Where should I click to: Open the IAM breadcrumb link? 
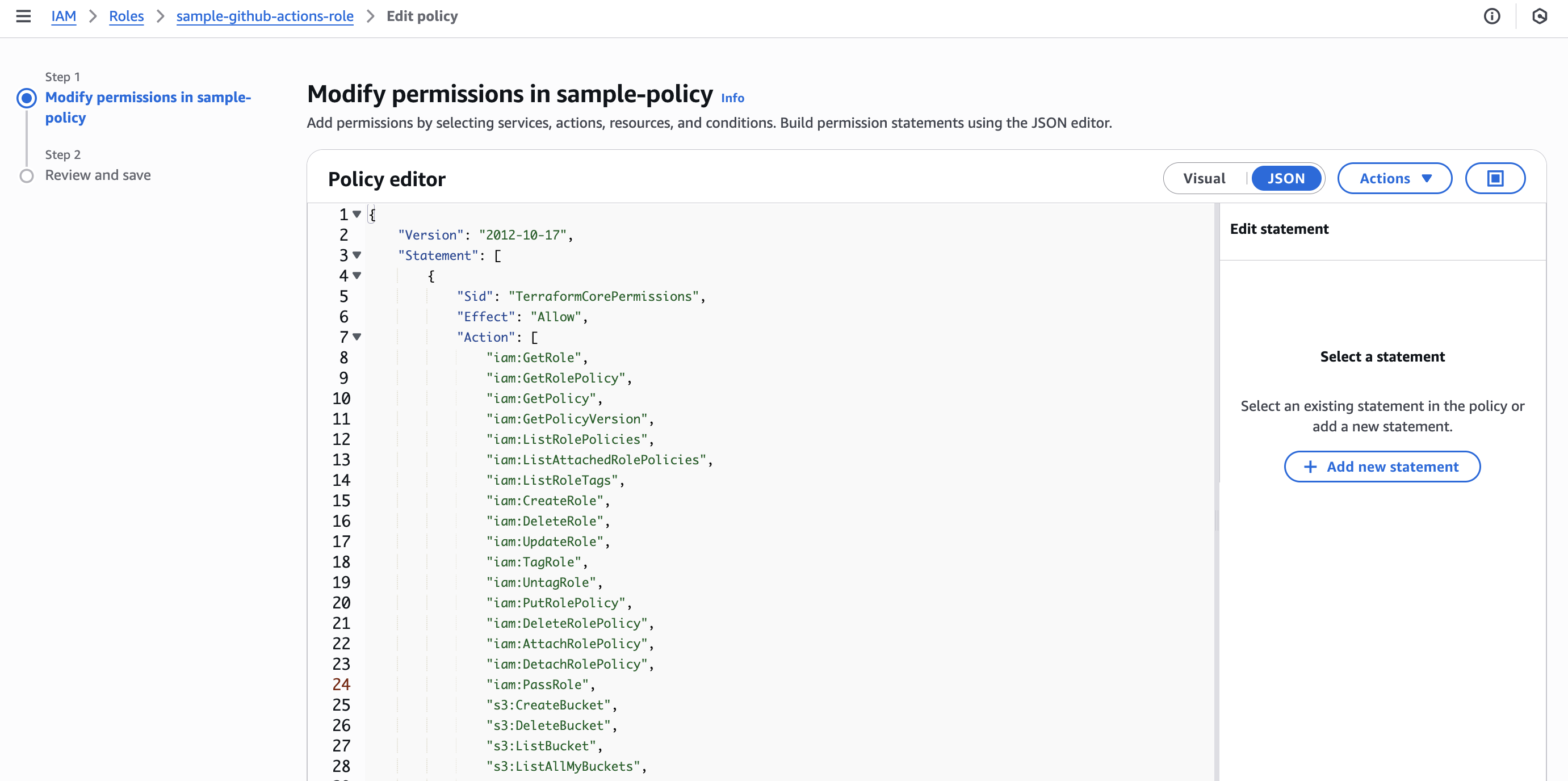pos(64,16)
